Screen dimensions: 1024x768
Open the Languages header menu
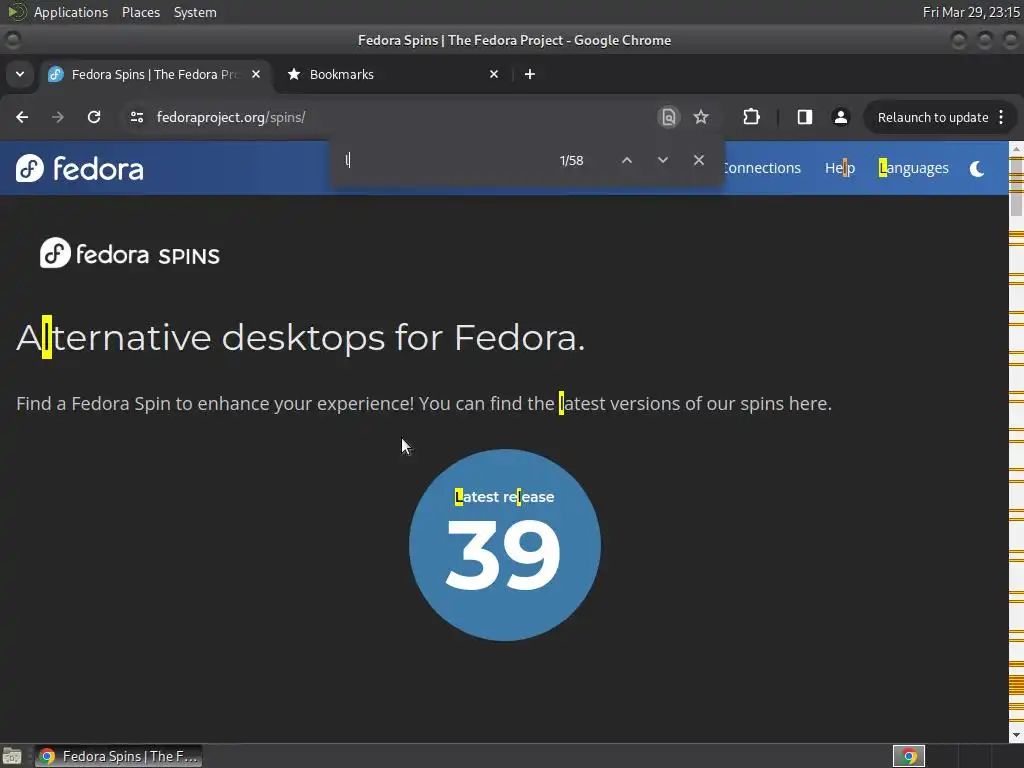pyautogui.click(x=914, y=168)
